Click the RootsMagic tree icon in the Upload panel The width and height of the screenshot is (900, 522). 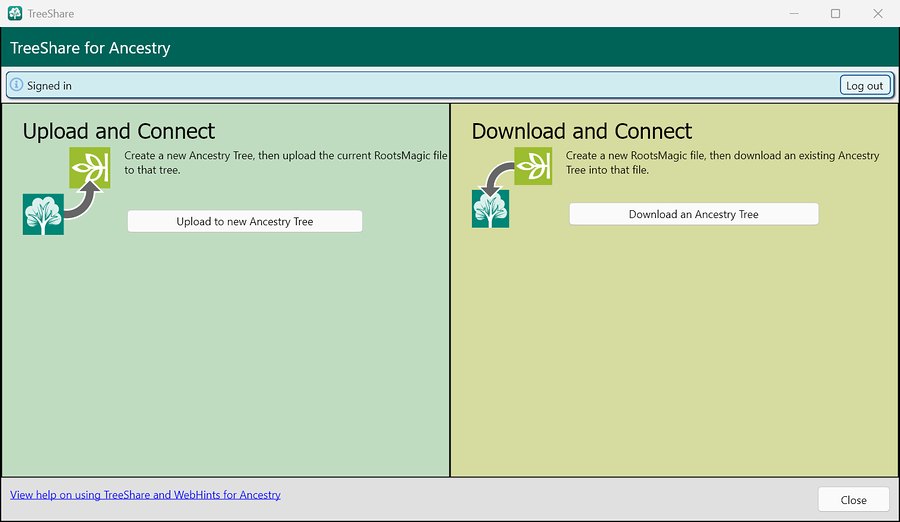(43, 214)
